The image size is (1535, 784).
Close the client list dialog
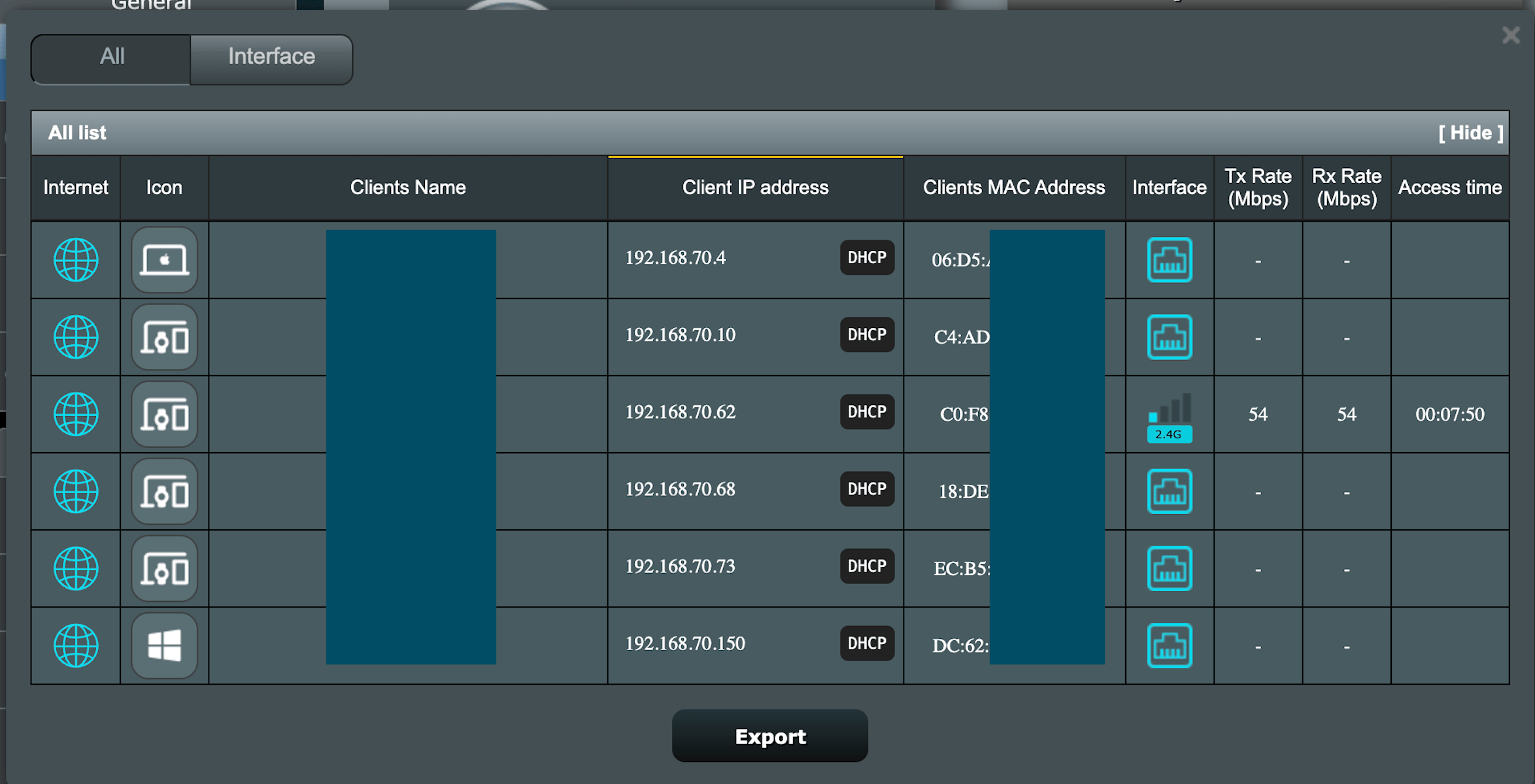coord(1510,35)
